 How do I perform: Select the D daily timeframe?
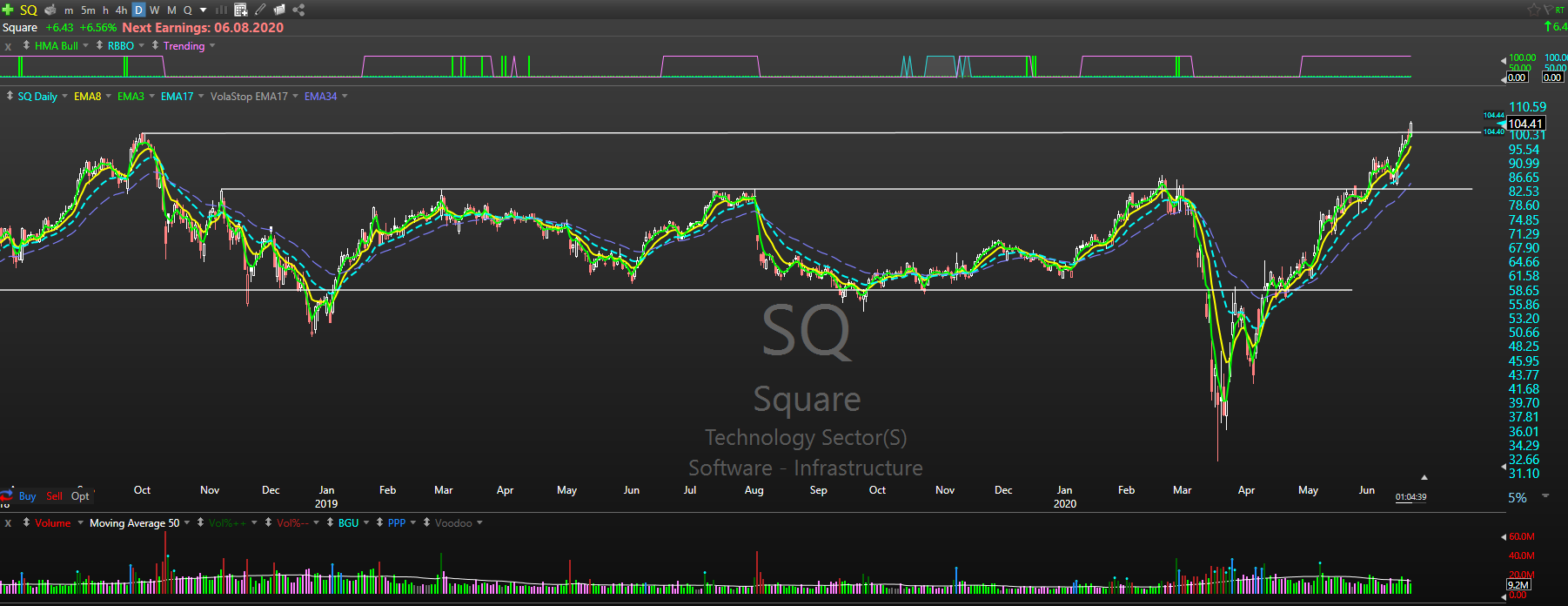[138, 10]
